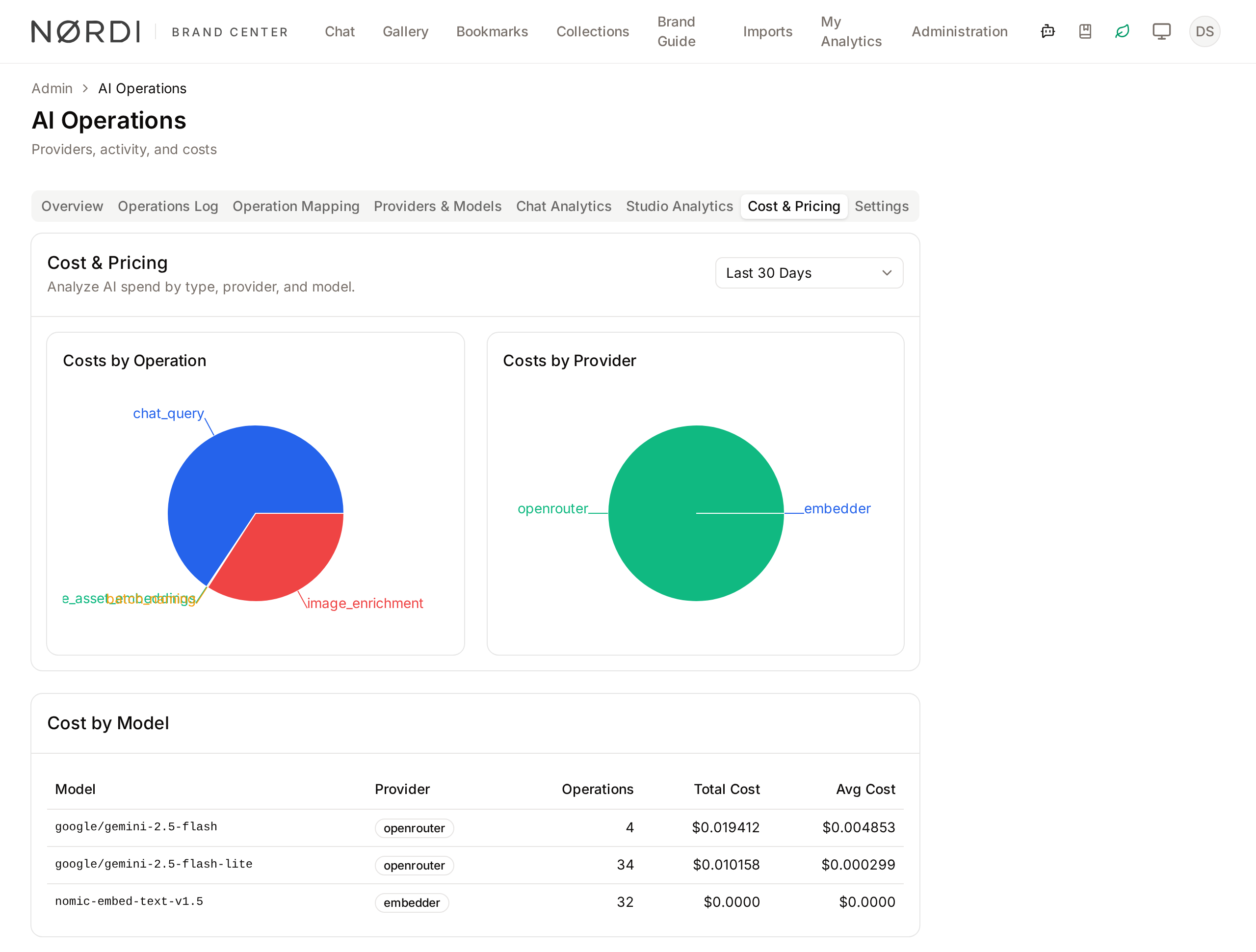Screen dimensions: 1256x952
Task: Click the green leaf icon
Action: (x=1123, y=31)
